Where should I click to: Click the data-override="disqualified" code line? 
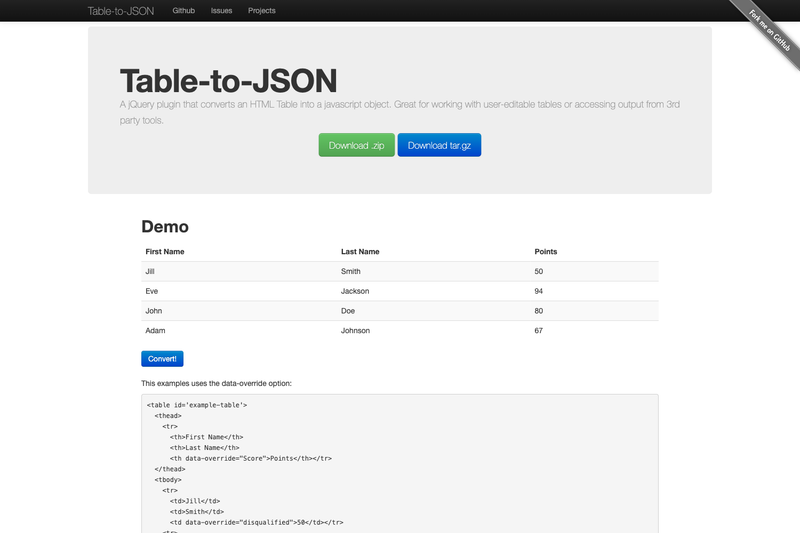click(257, 523)
